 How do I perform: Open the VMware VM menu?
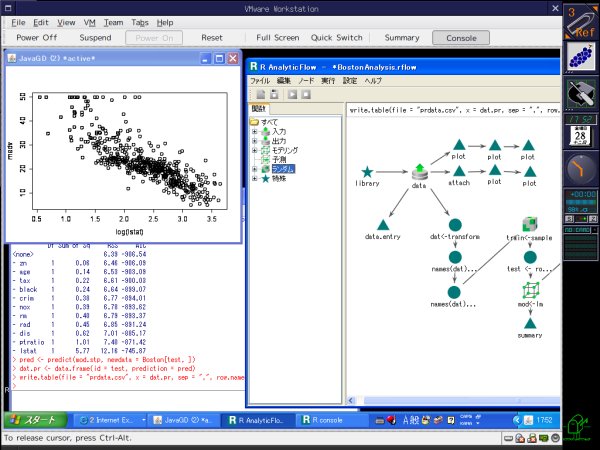90,23
